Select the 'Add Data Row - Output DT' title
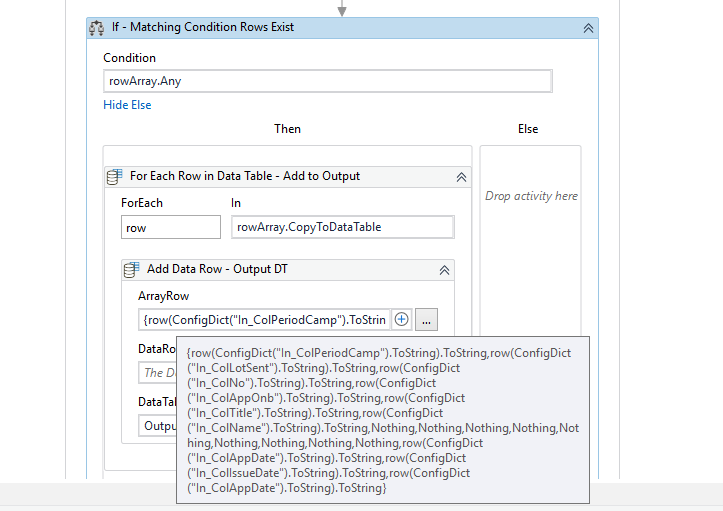Image resolution: width=723 pixels, height=511 pixels. click(x=218, y=270)
